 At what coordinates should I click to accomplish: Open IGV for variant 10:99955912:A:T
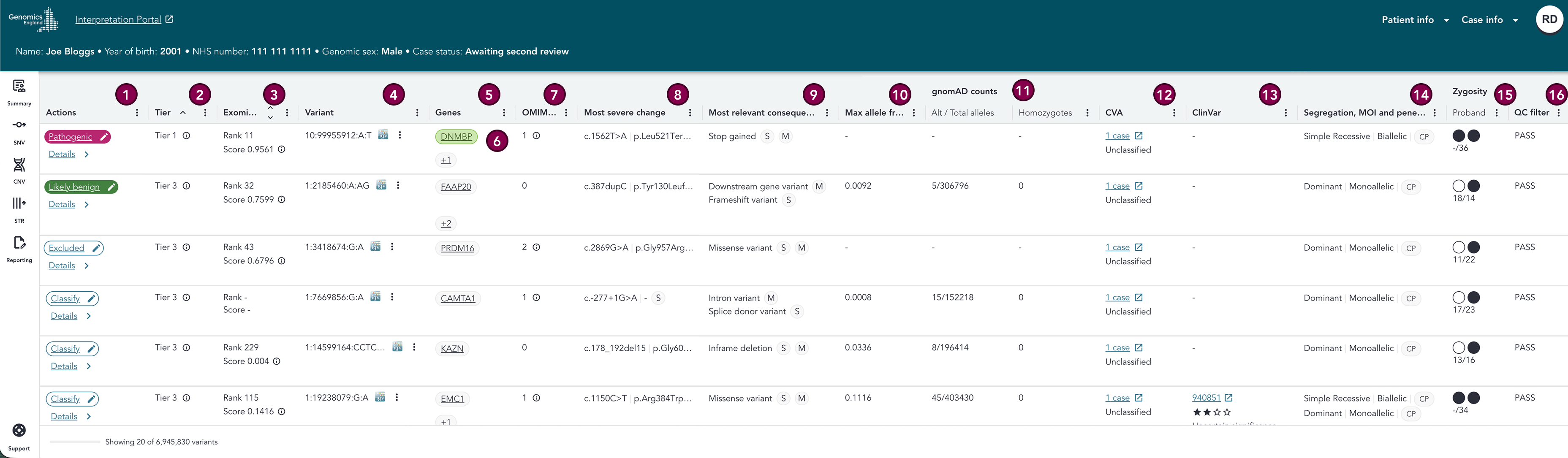pyautogui.click(x=383, y=135)
